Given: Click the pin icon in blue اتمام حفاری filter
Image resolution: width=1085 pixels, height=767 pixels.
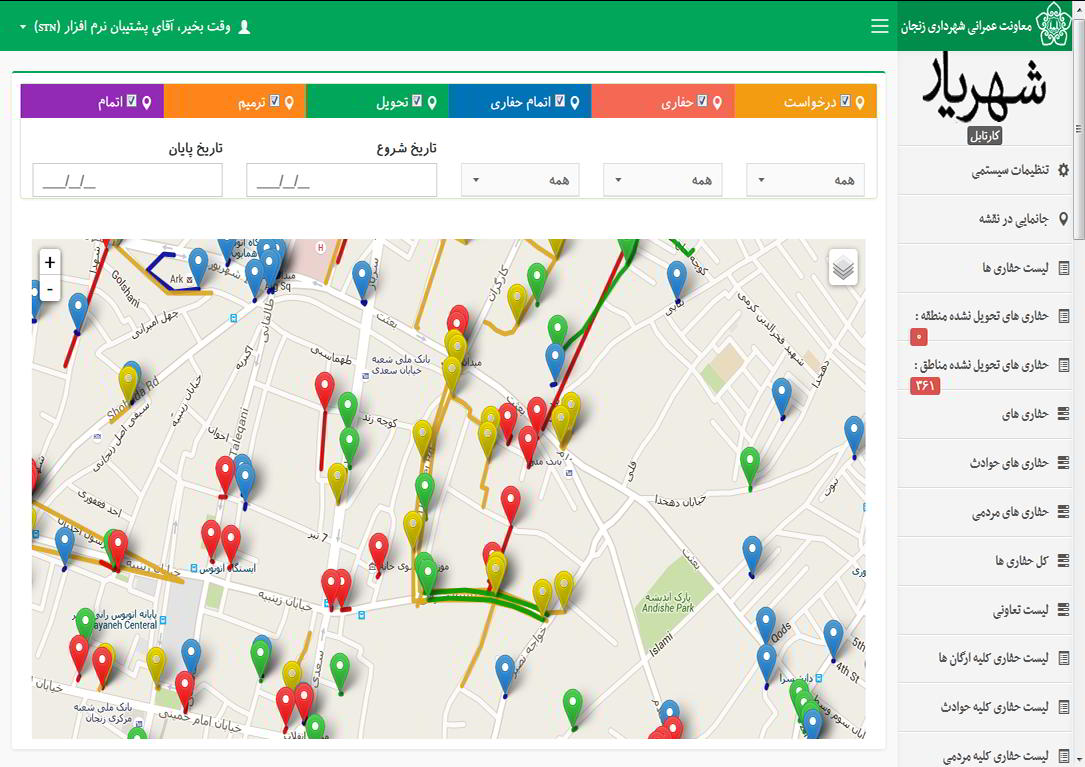Looking at the screenshot, I should pyautogui.click(x=574, y=102).
